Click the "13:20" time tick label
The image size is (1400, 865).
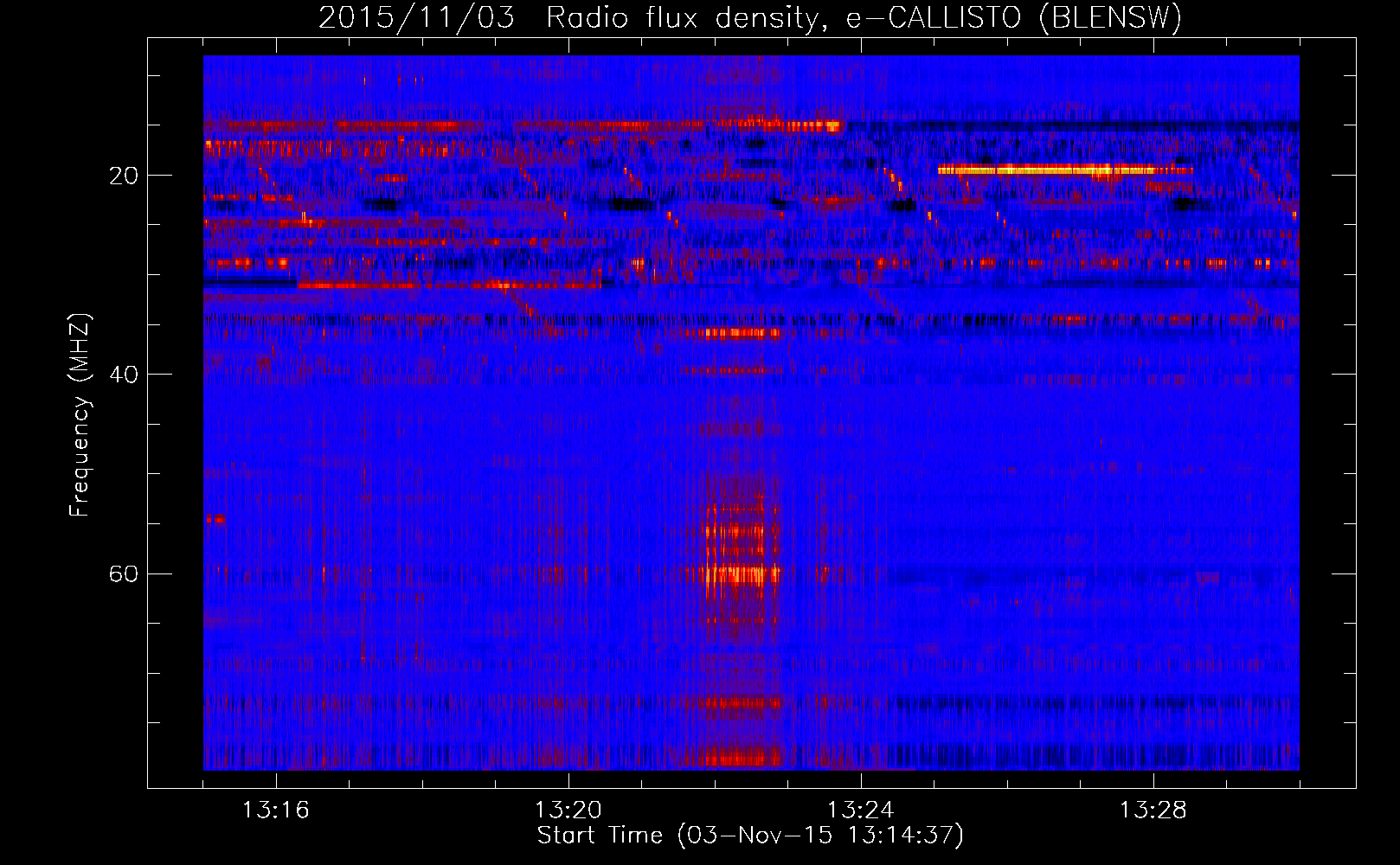[x=568, y=811]
